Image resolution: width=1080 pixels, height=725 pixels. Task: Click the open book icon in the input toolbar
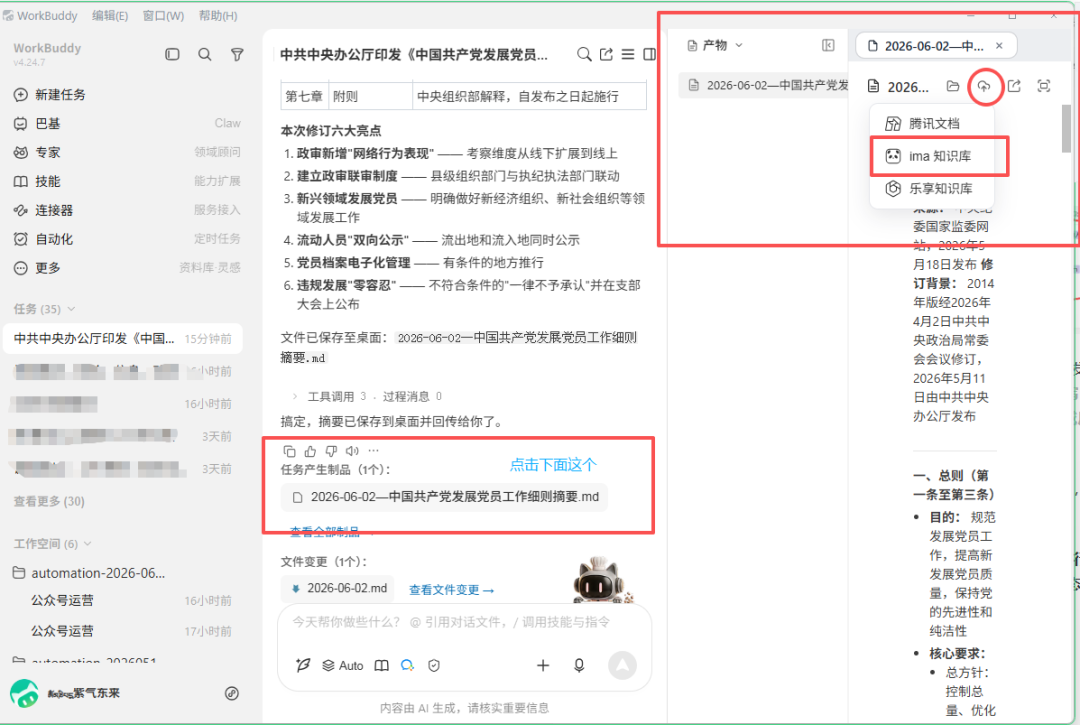coord(382,665)
